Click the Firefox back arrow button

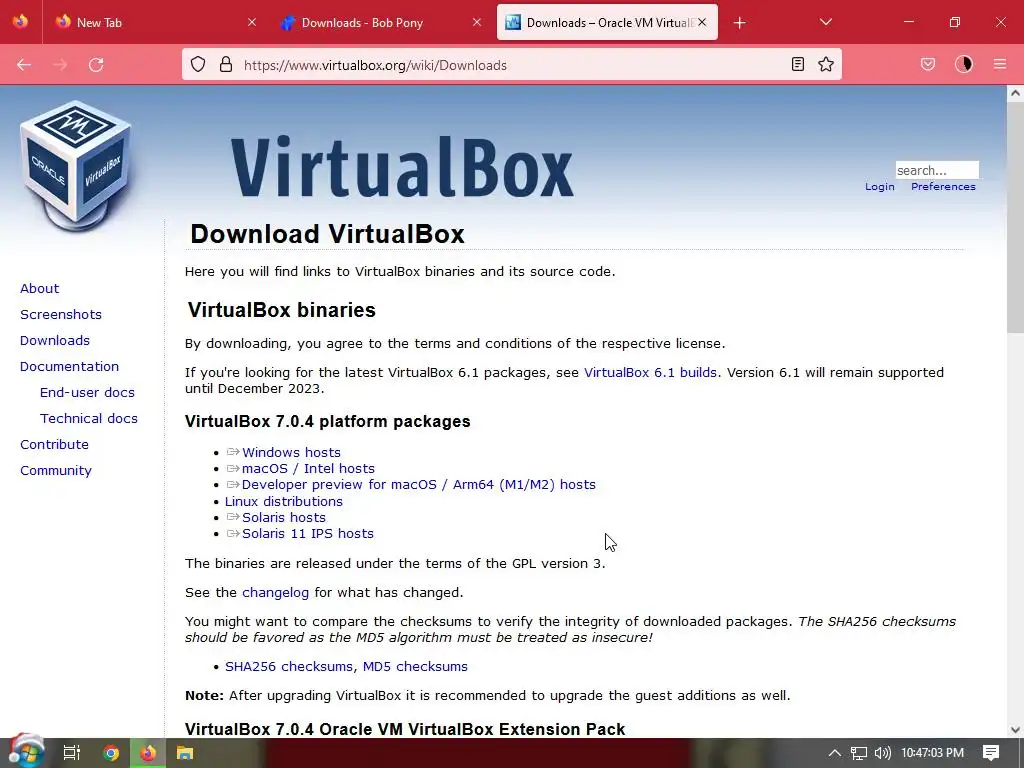24,65
